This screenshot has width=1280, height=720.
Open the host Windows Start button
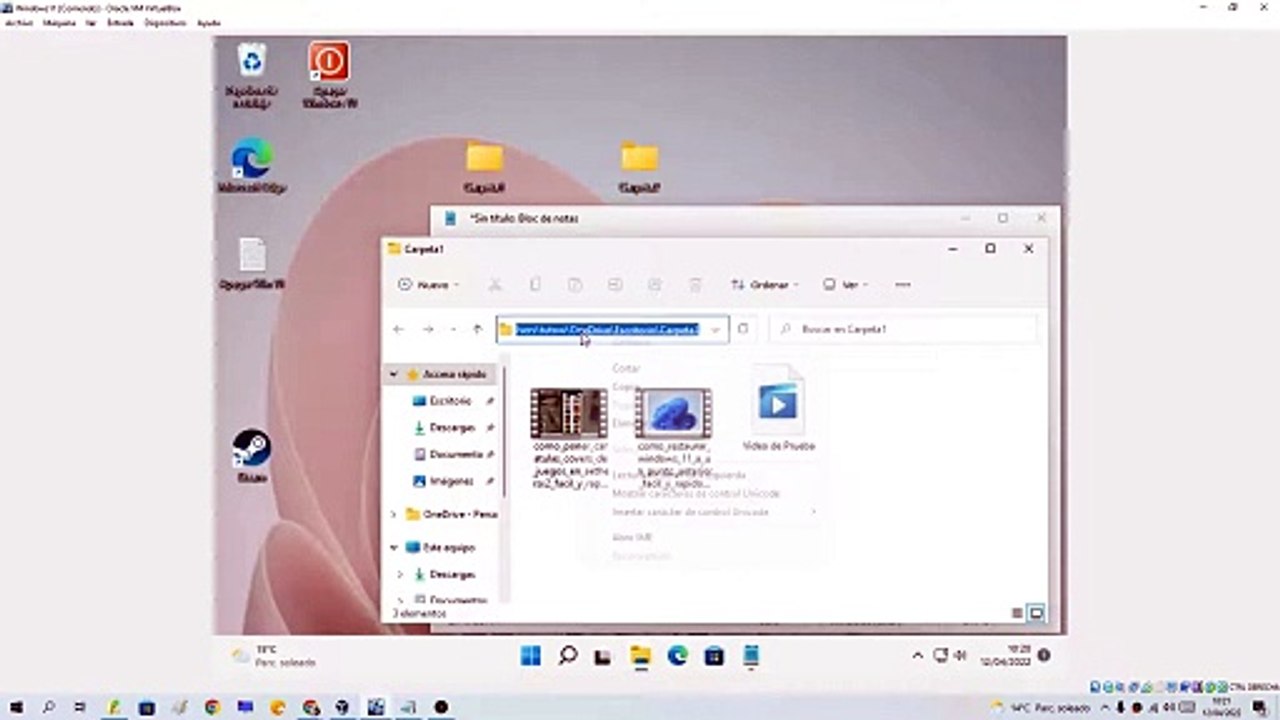(x=16, y=707)
